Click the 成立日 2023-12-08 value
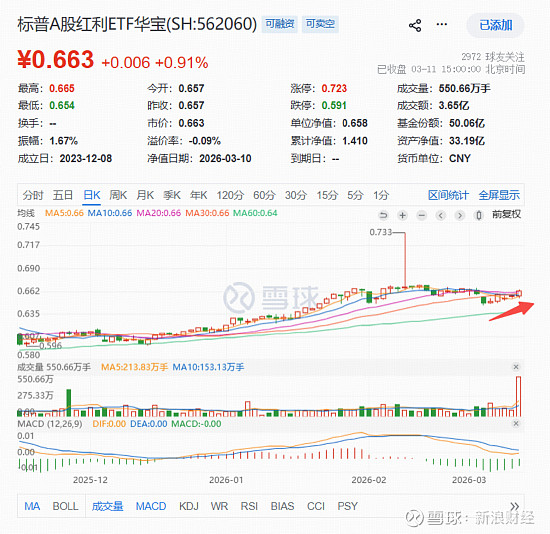 point(86,159)
